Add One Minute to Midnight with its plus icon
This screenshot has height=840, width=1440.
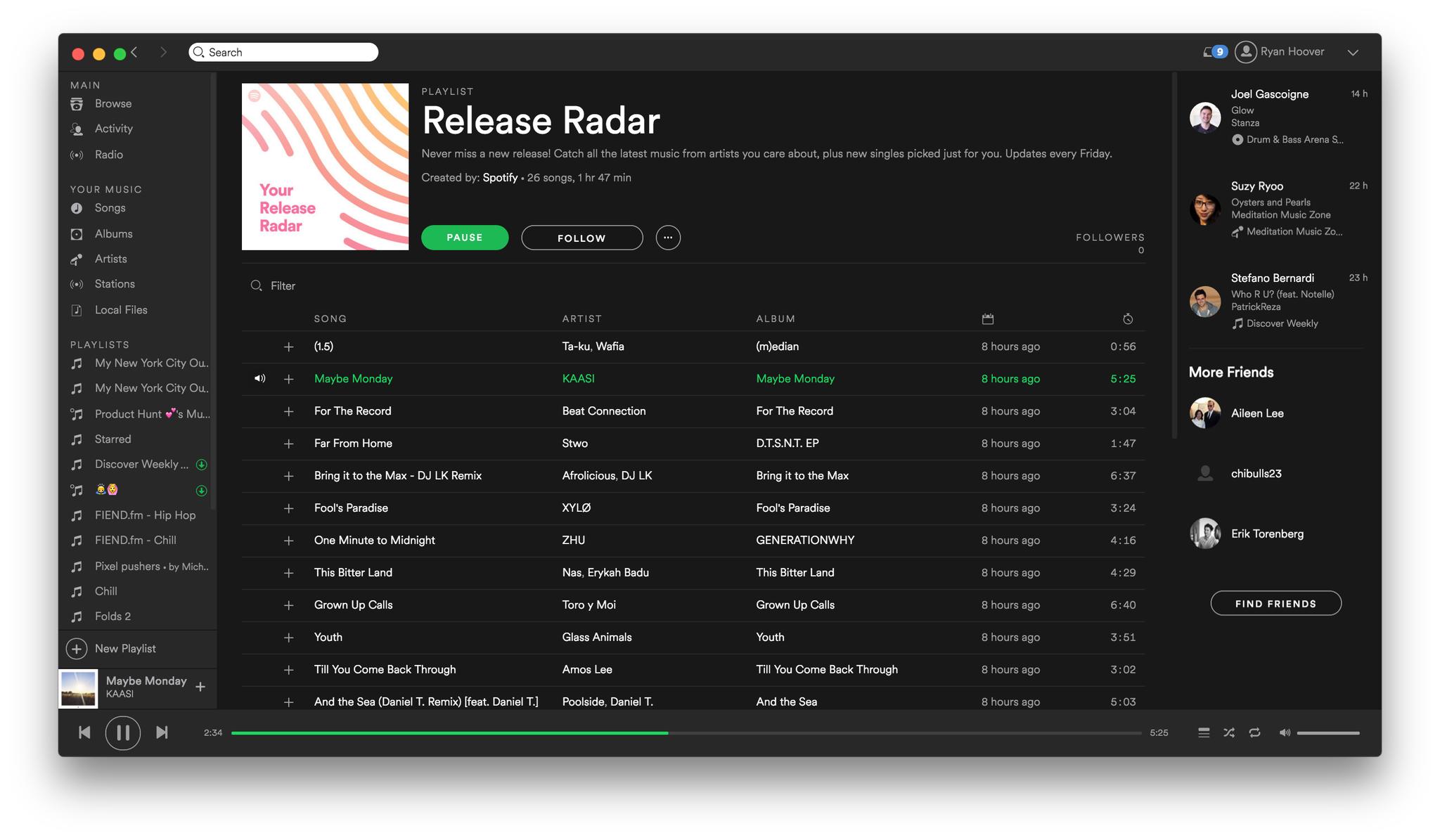click(288, 541)
